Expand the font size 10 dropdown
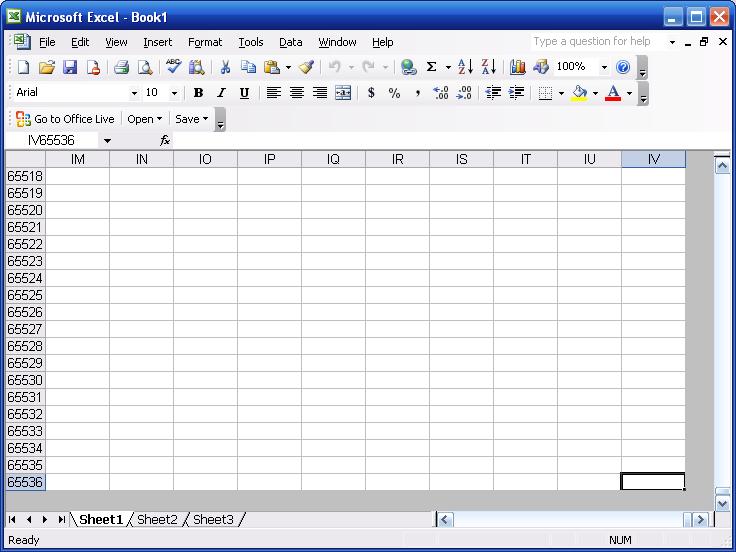 pyautogui.click(x=174, y=93)
